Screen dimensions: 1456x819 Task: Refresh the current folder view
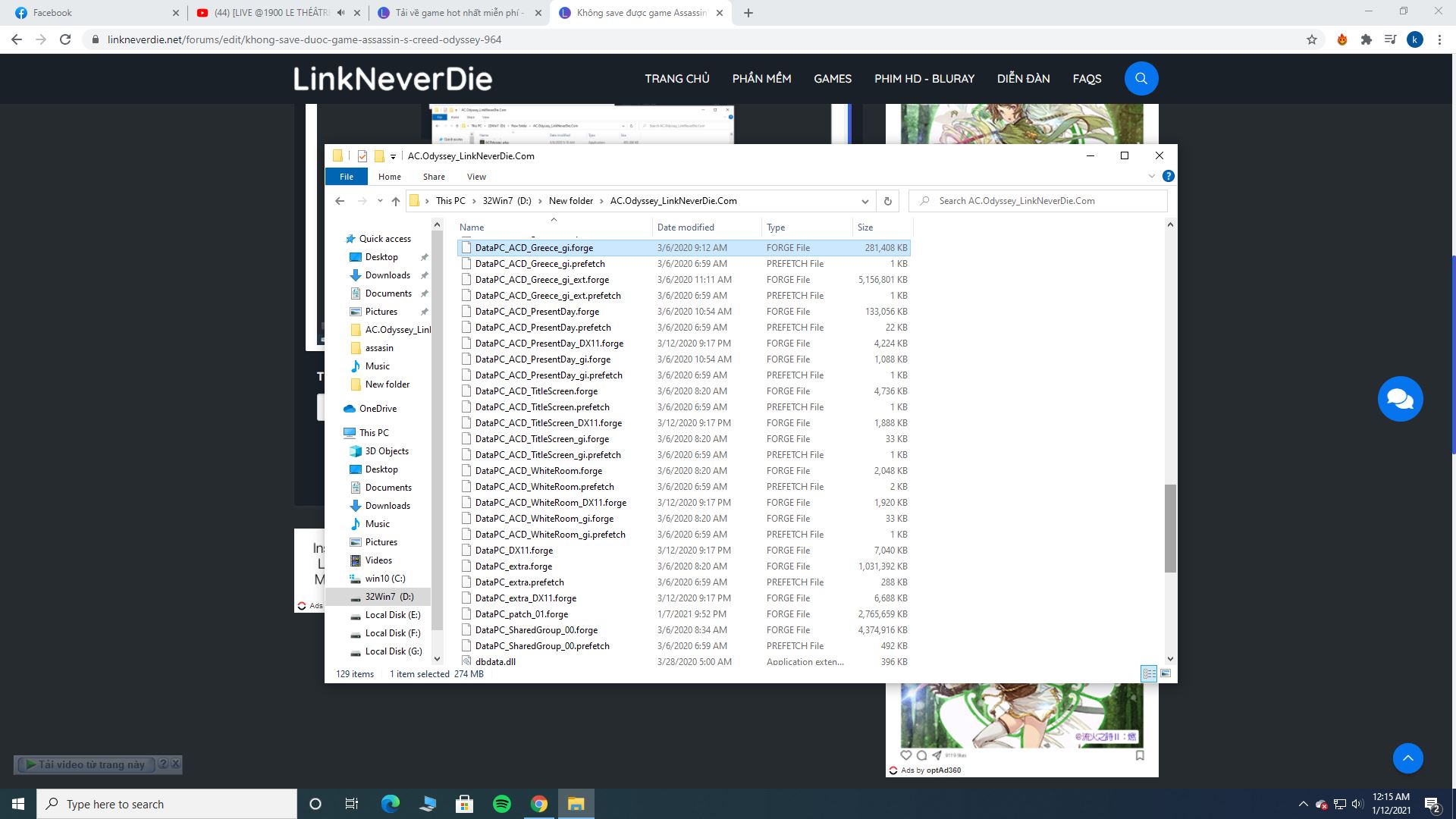(x=888, y=200)
